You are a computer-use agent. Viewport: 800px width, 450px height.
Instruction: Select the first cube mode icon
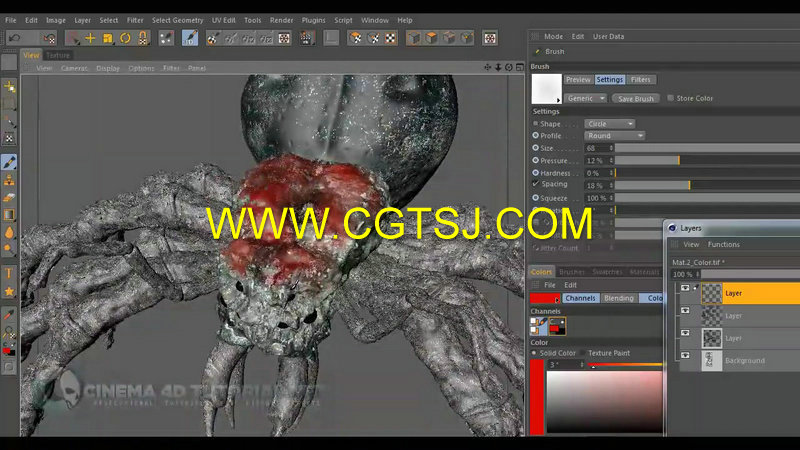coord(414,38)
